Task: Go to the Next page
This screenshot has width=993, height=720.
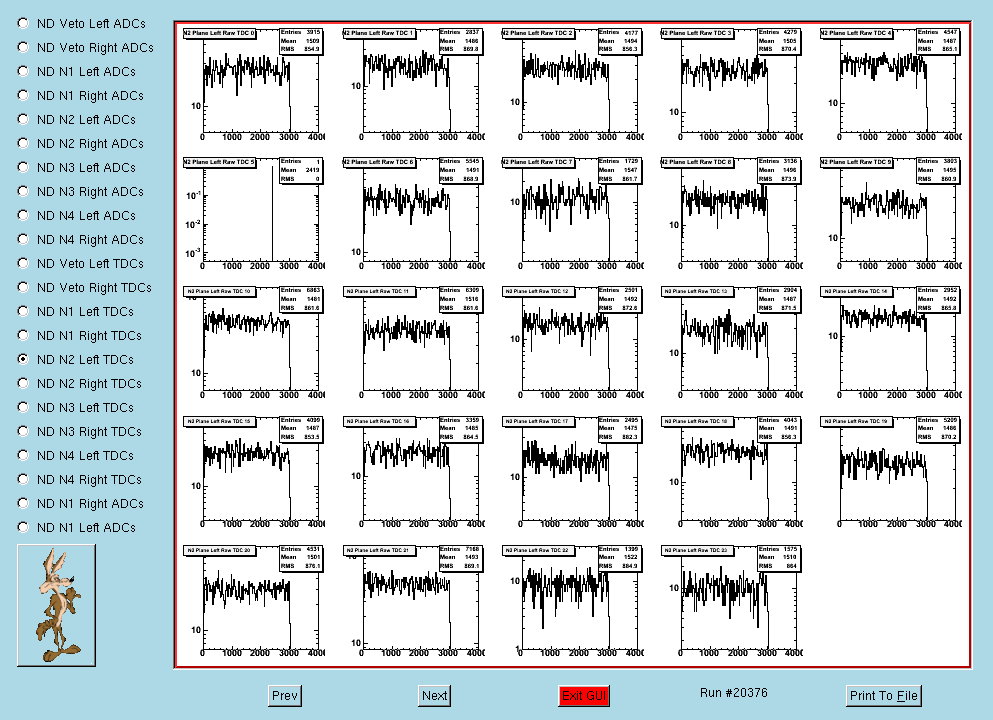Action: 434,696
